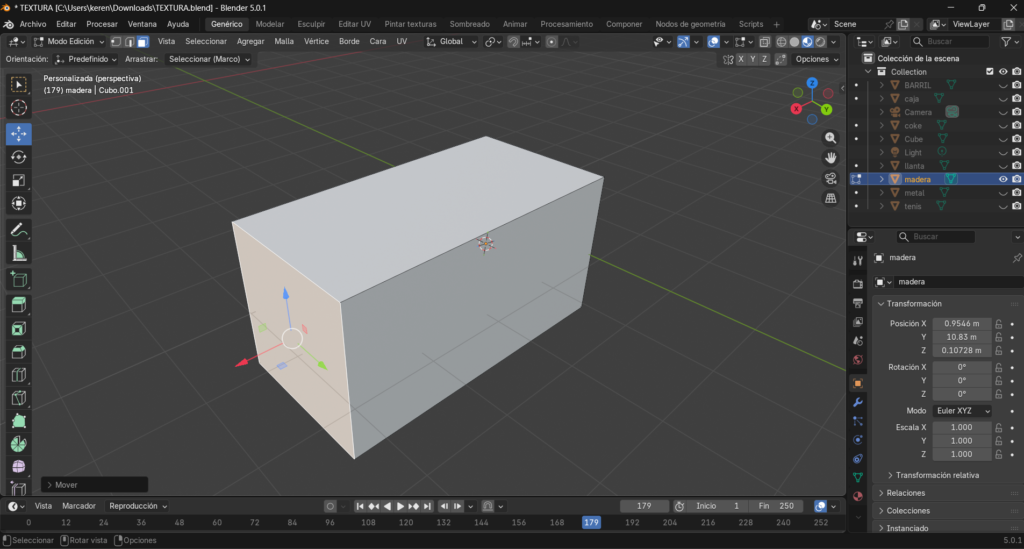Choose the Transform tool
The image size is (1024, 549).
18,204
